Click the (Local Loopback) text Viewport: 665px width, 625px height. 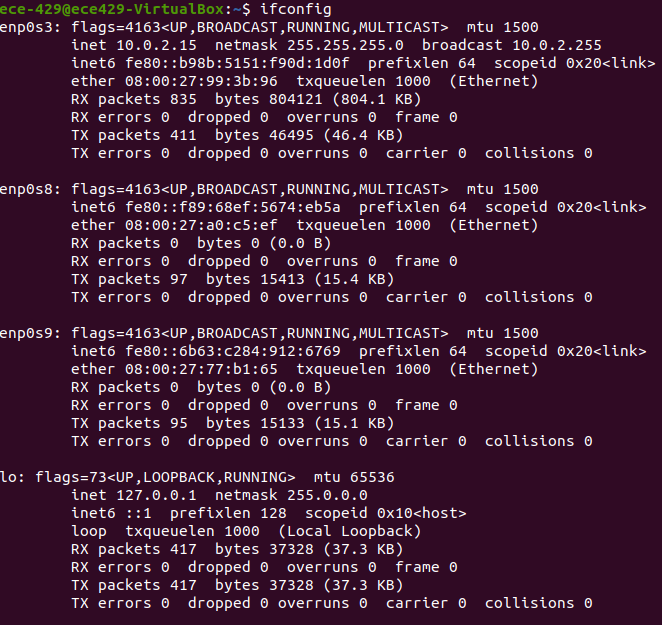coord(350,531)
